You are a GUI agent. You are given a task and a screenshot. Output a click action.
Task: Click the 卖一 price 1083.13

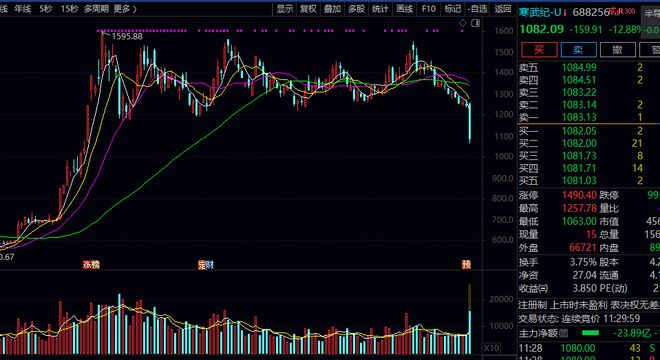pyautogui.click(x=579, y=117)
